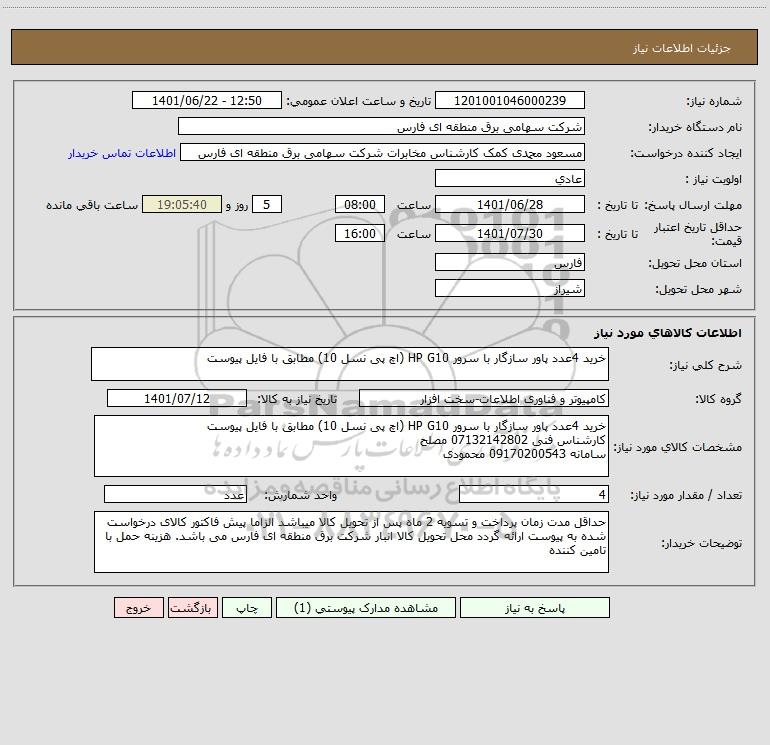This screenshot has width=770, height=745.
Task: Click the need date field 1401/07/12
Action: pos(177,398)
